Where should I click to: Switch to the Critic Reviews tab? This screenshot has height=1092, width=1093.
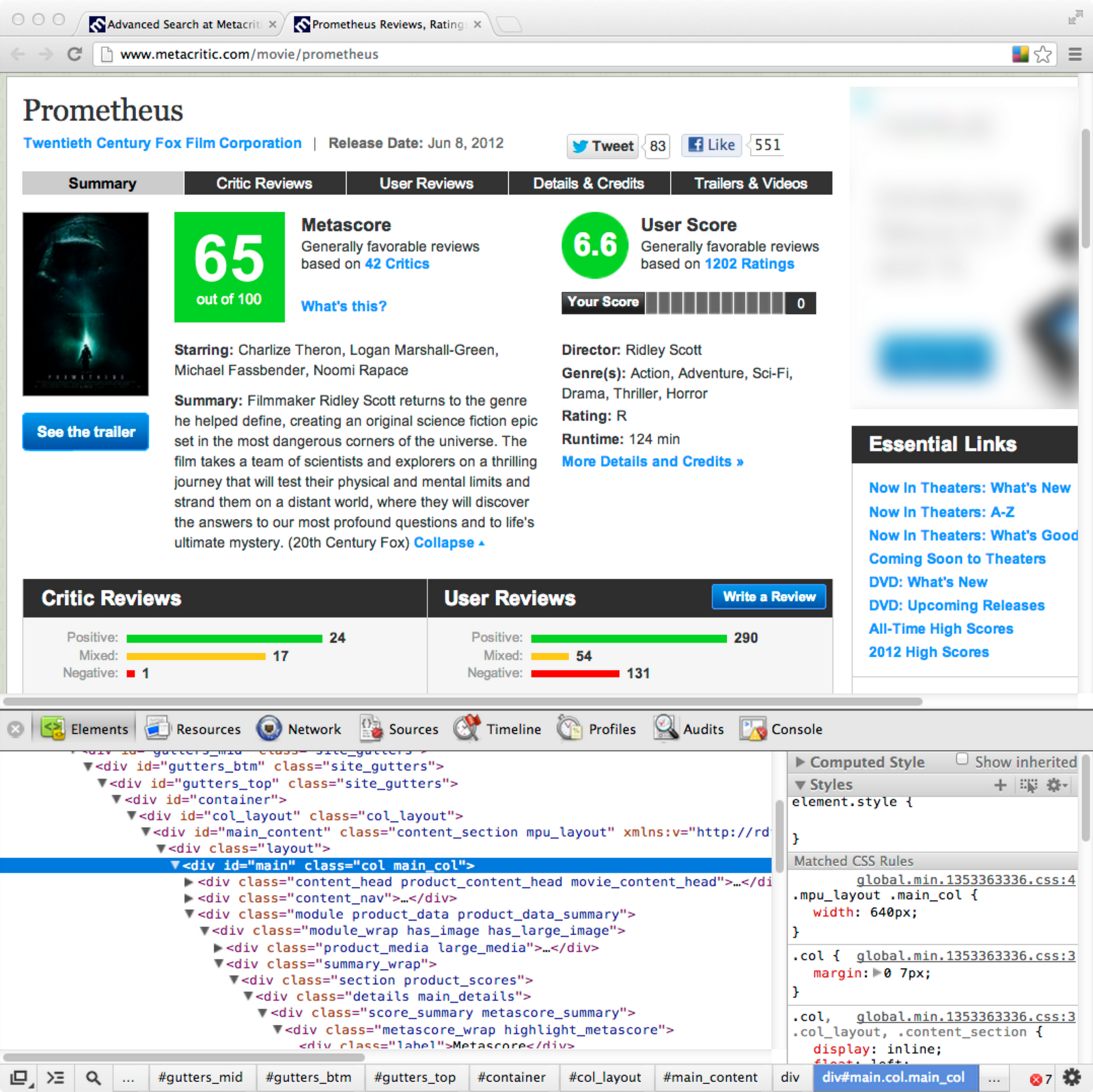[x=264, y=183]
